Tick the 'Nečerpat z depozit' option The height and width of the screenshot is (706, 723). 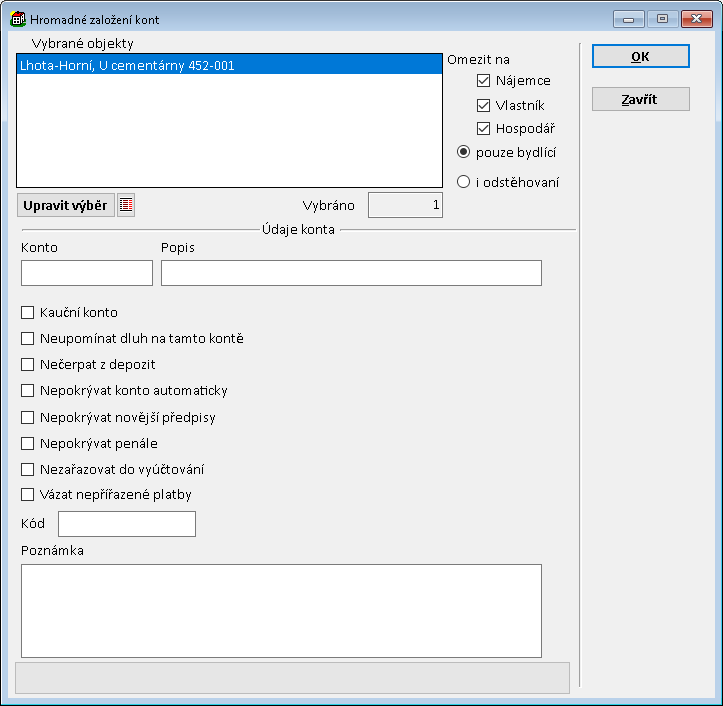[28, 365]
